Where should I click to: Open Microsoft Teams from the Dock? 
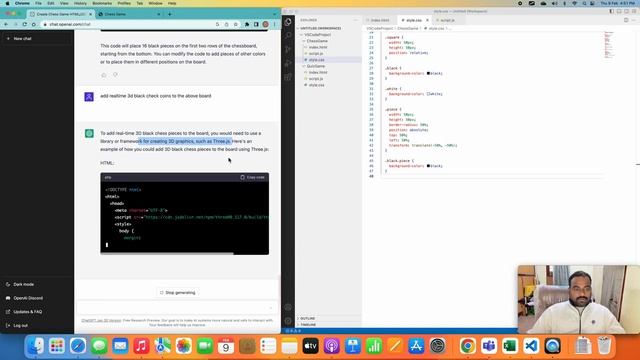[489, 346]
